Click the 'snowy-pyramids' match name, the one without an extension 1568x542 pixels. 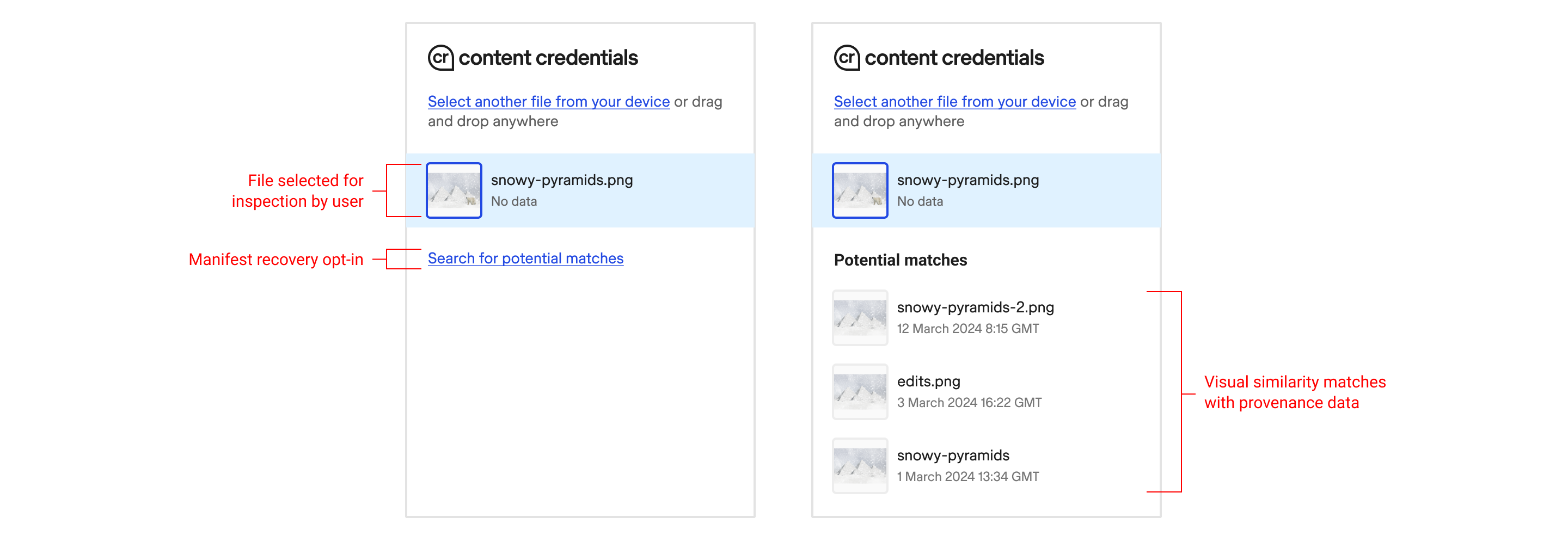click(x=953, y=455)
